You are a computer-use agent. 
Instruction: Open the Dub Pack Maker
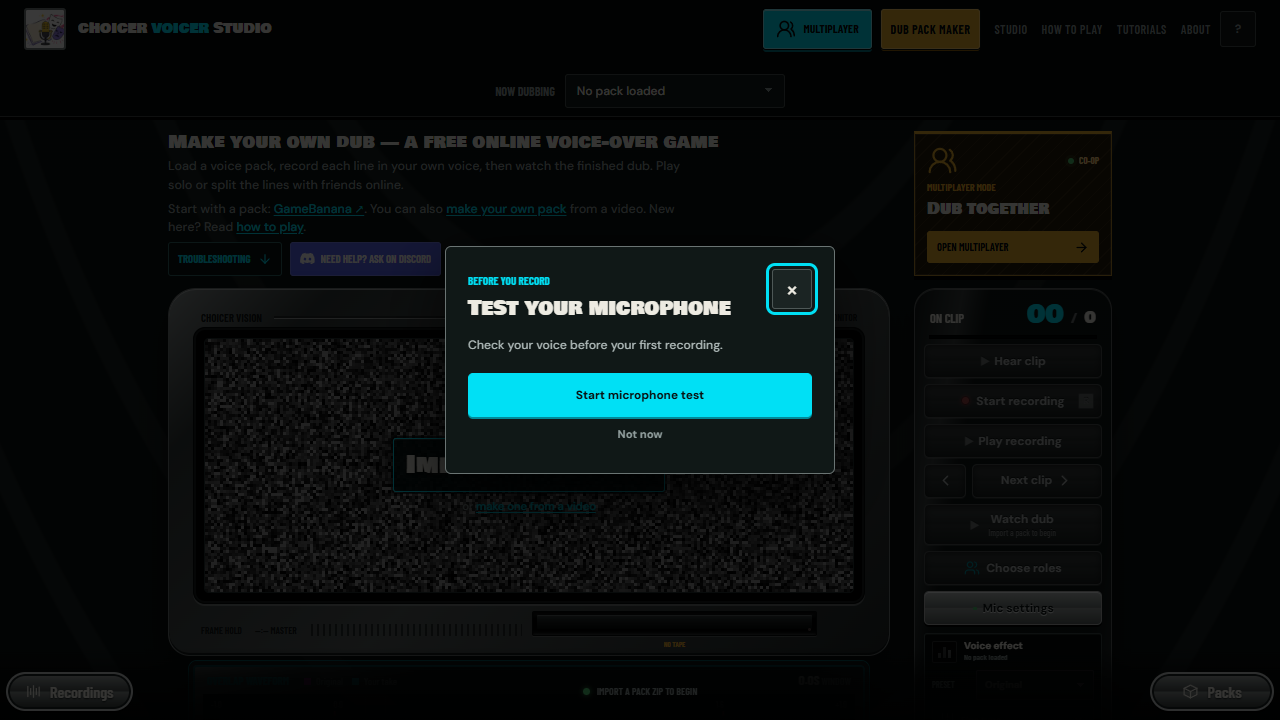point(930,29)
